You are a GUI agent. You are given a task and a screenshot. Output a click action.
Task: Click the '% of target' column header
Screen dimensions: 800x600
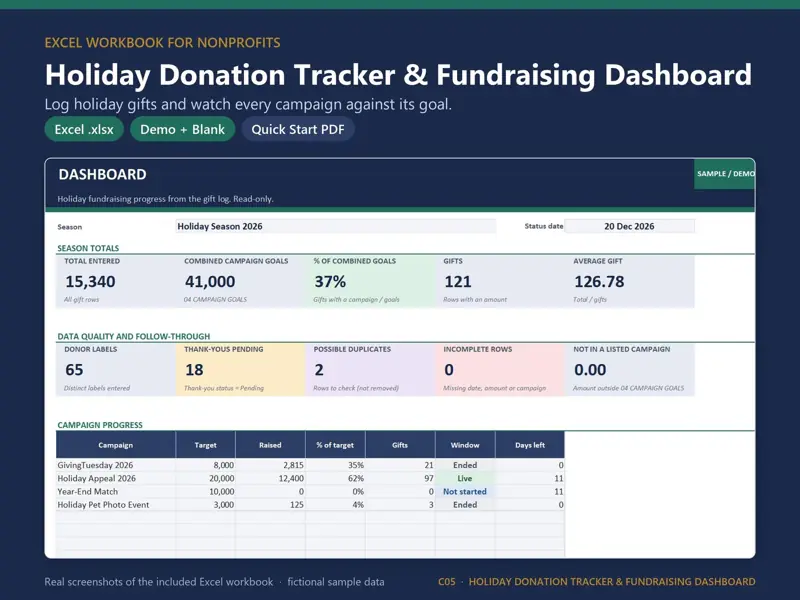[335, 445]
